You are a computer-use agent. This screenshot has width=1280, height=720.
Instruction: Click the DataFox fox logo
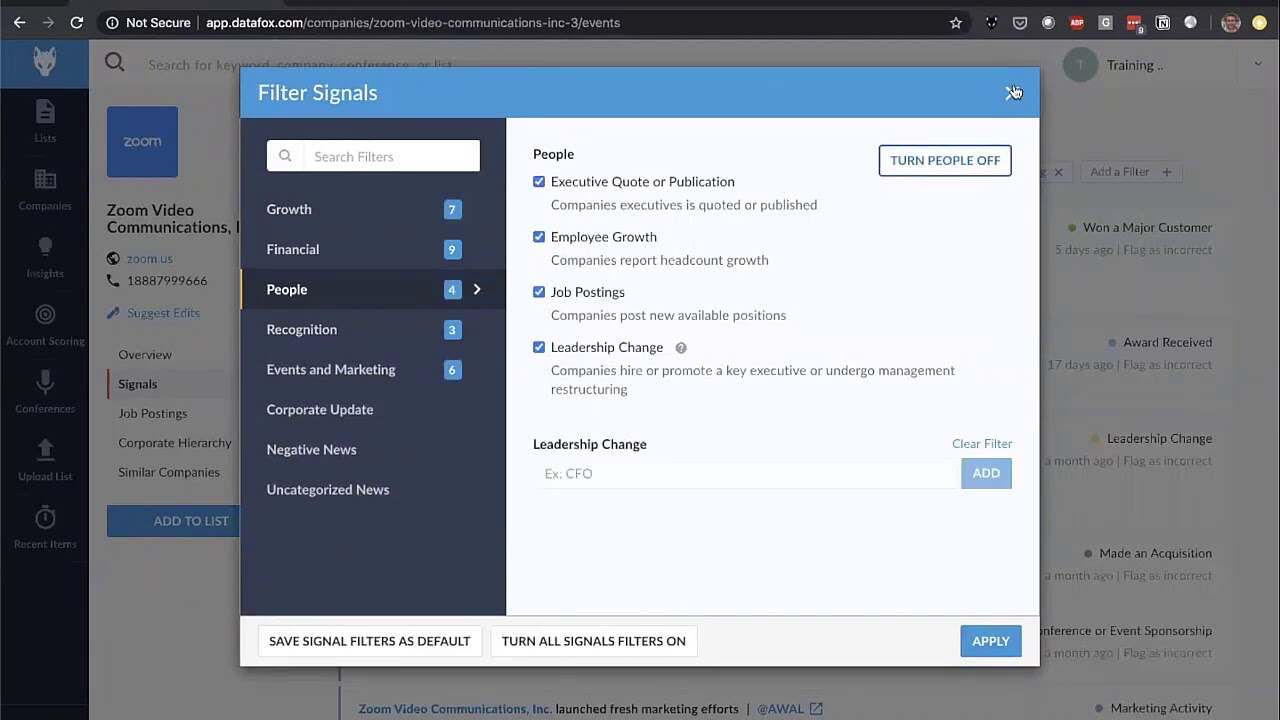point(44,63)
